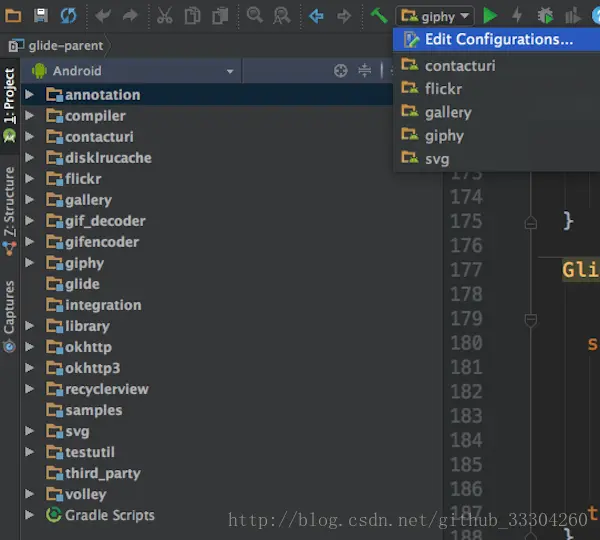Click the Replace magnifier icon

tap(282, 16)
